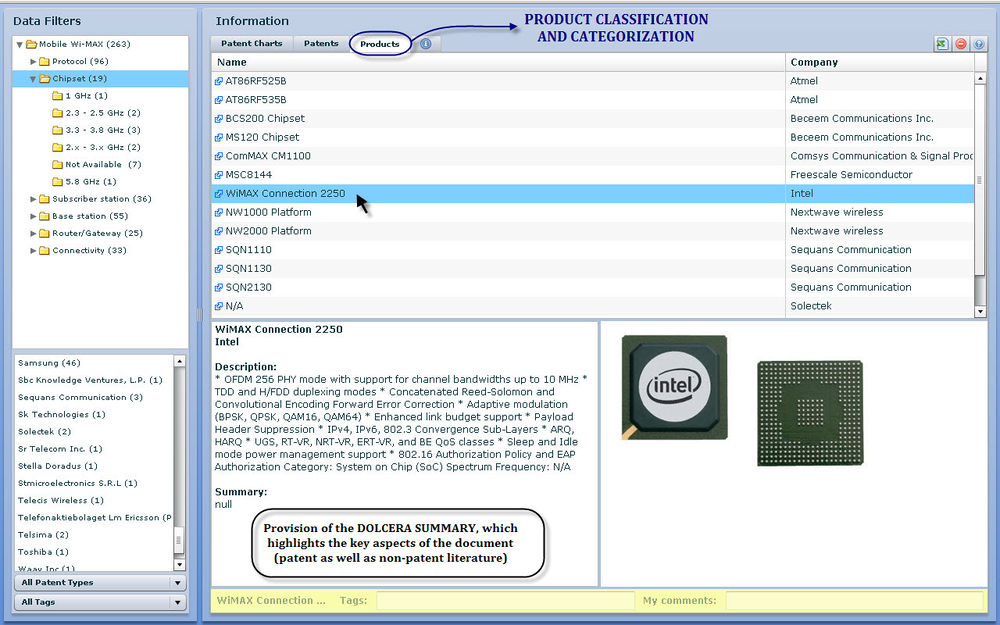Click the info icon beside the Products tab

424,44
